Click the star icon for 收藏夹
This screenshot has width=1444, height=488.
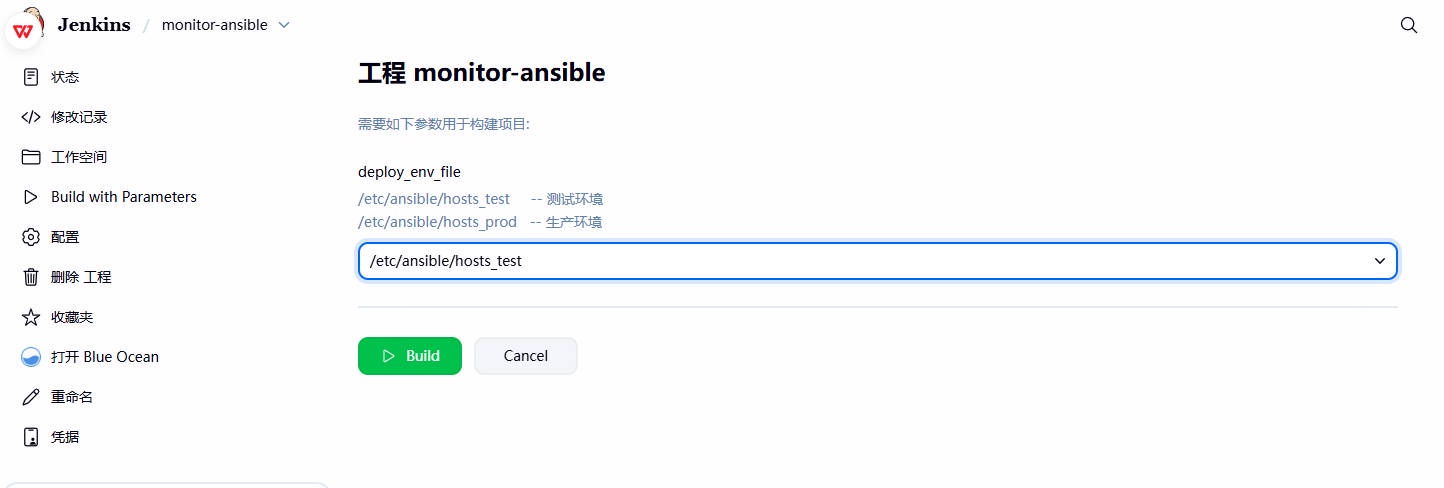point(31,317)
